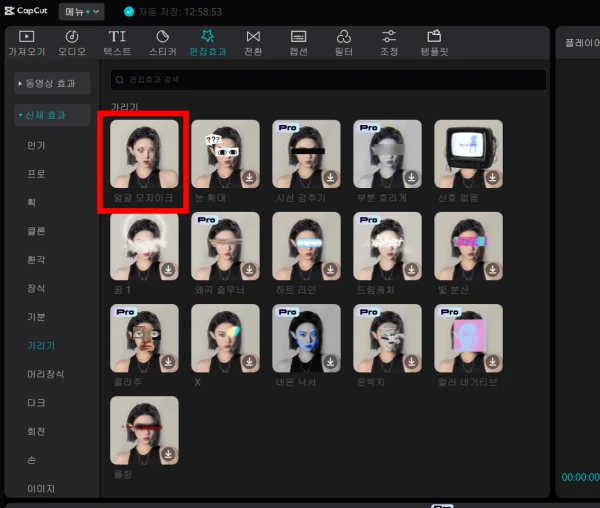Viewport: 600px width, 508px height.
Task: Open the 캡션 captions tab
Action: click(298, 43)
